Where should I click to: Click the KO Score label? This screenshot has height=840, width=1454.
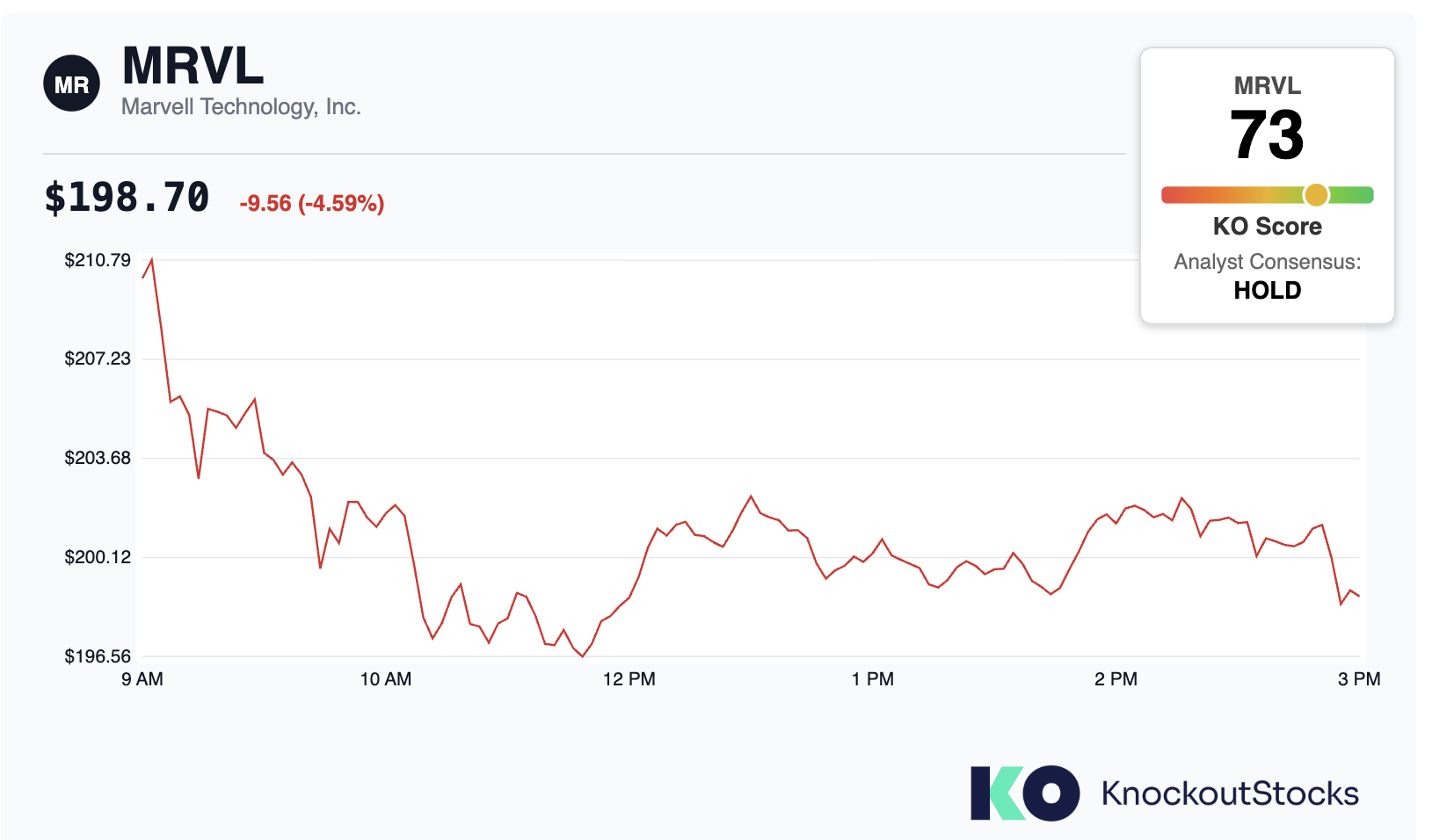point(1267,226)
